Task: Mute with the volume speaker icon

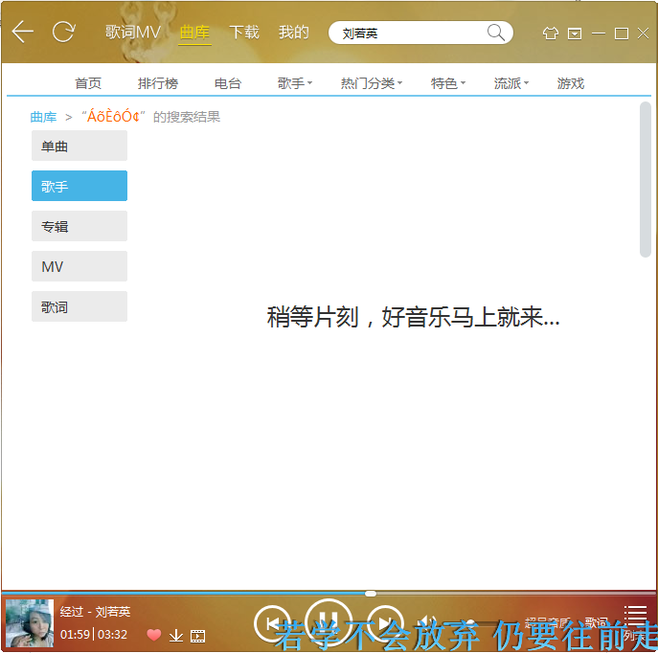Action: tap(428, 622)
